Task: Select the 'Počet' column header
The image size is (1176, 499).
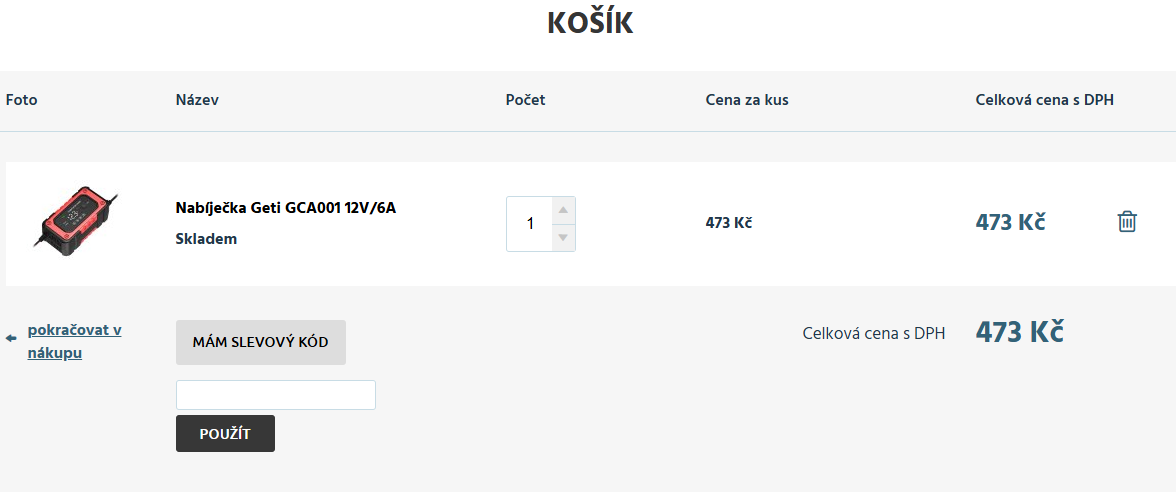Action: click(525, 100)
